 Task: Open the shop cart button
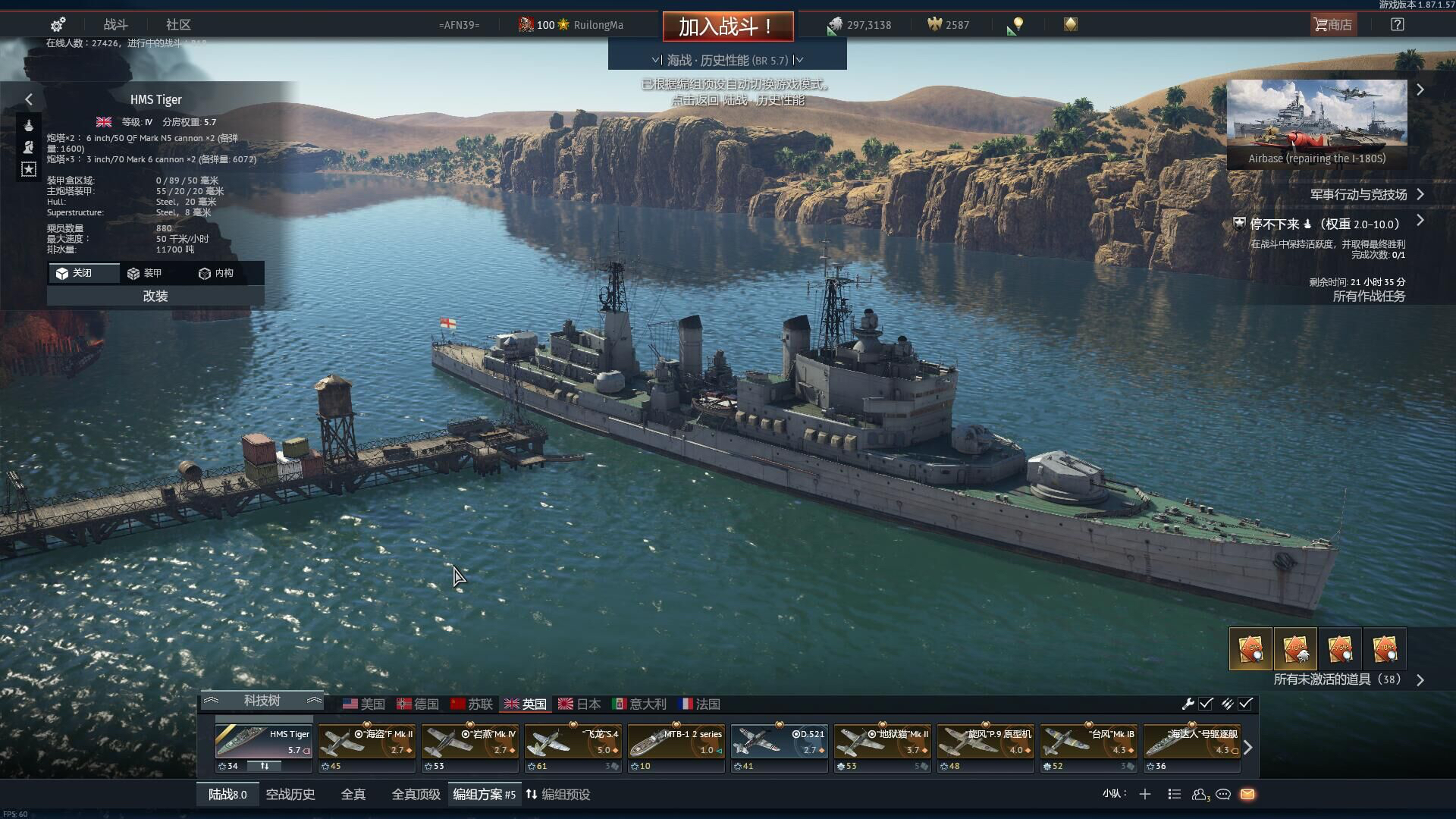pos(1333,24)
